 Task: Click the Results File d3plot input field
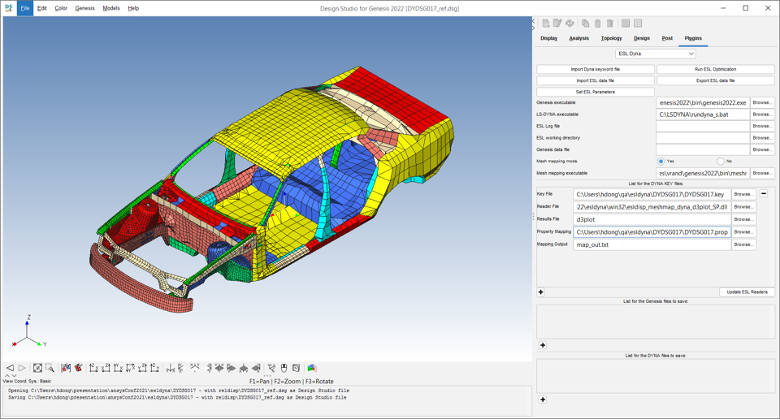[651, 219]
